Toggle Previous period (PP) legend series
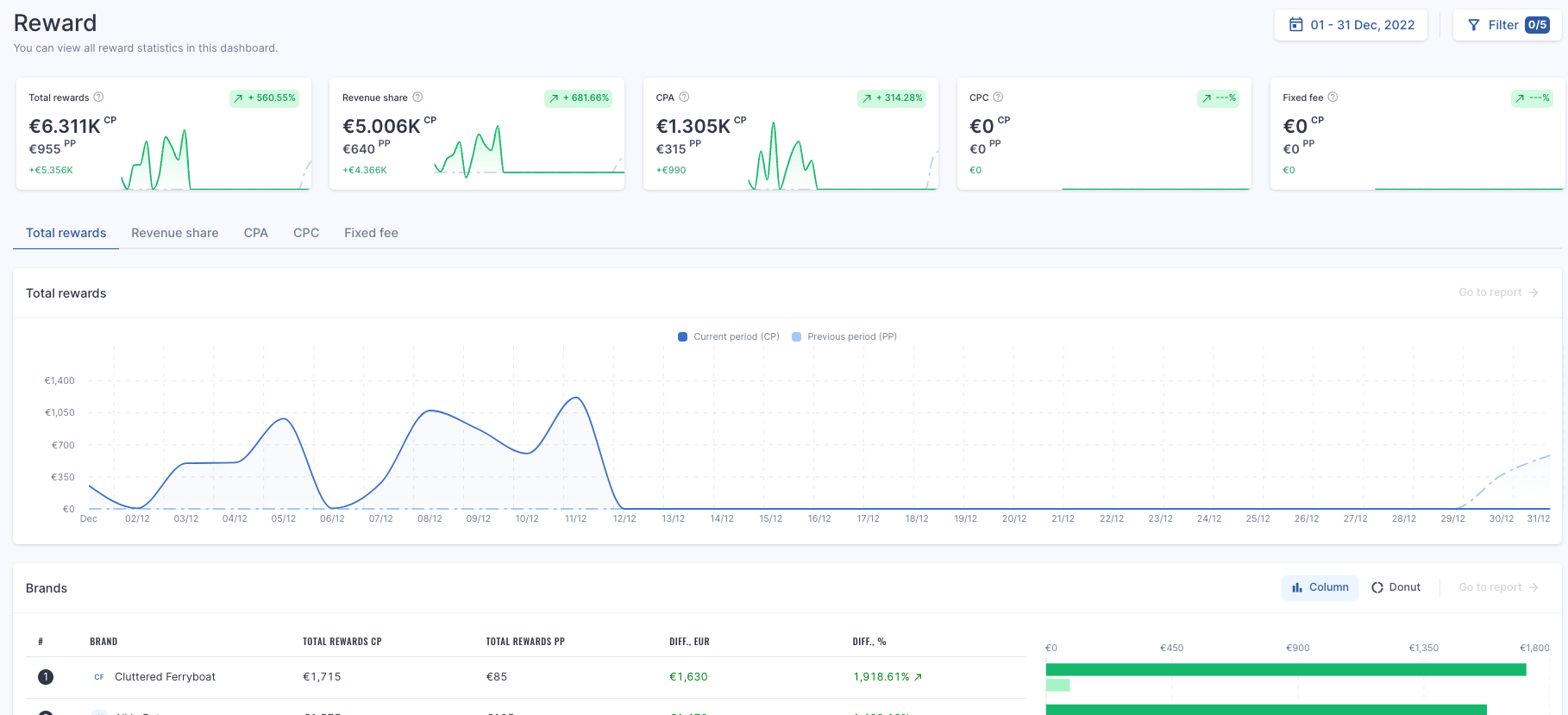Image resolution: width=1568 pixels, height=715 pixels. [x=844, y=337]
